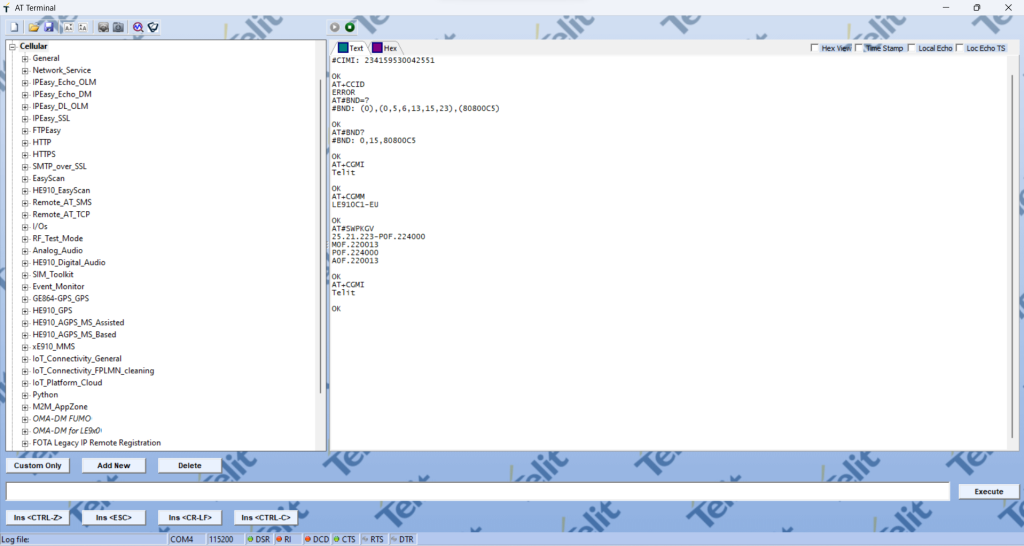Image resolution: width=1024 pixels, height=546 pixels.
Task: Click the DCD status indicator
Action: pos(317,539)
